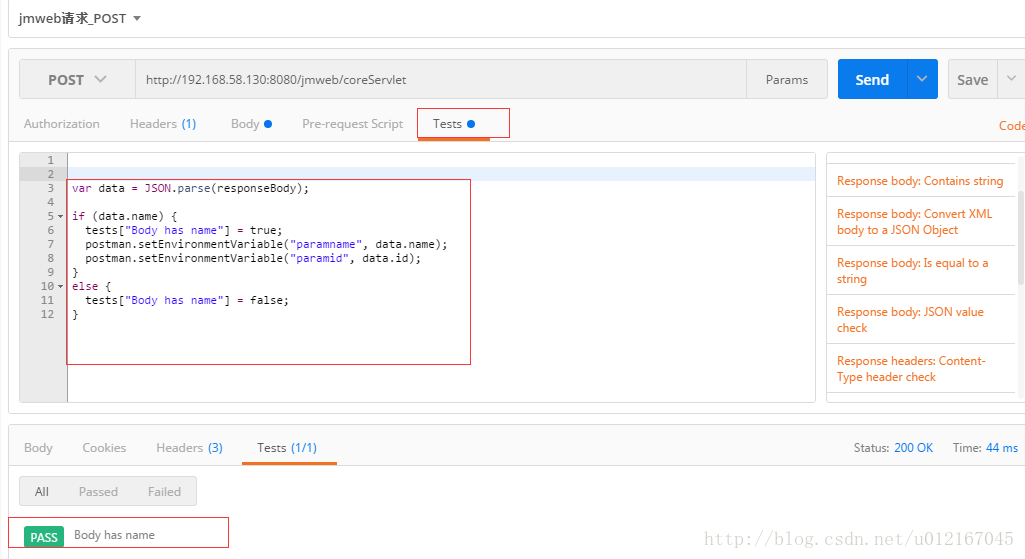Screen dimensions: 1025x559
Task: Insert snippet Response body: Contains string
Action: coord(920,181)
